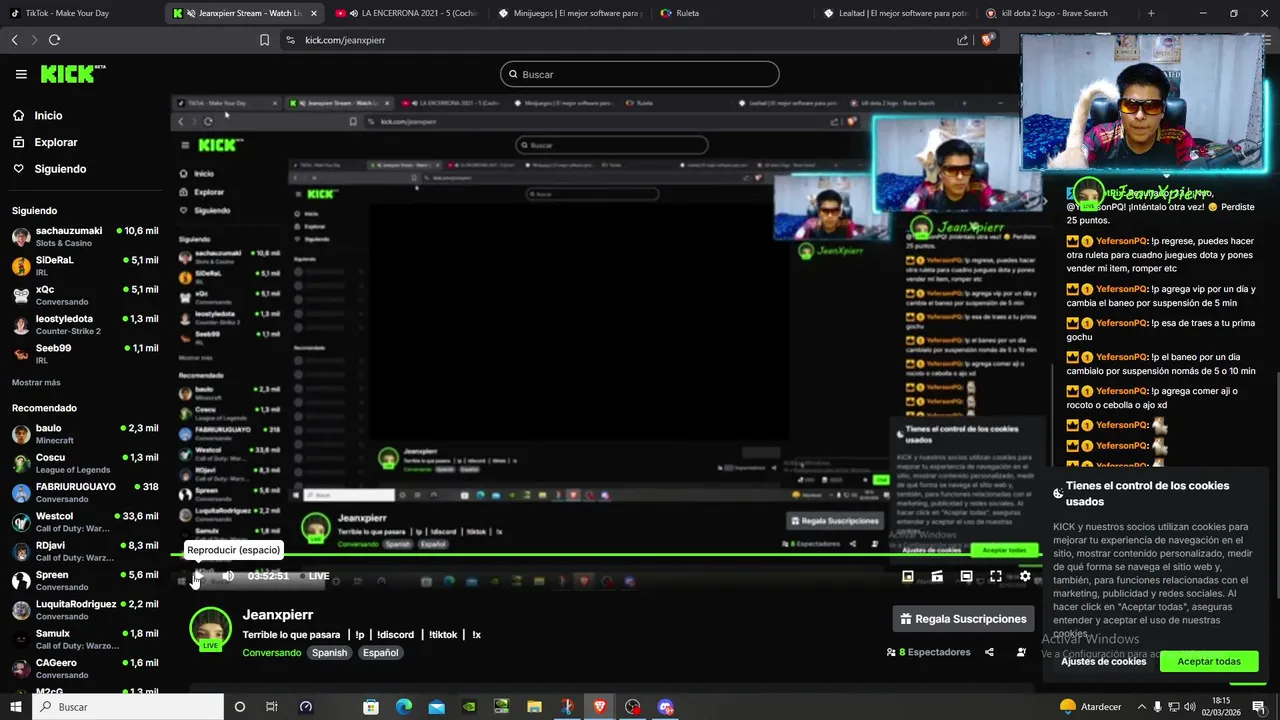Open Windows Start menu
This screenshot has height=720, width=1280.
click(x=15, y=707)
